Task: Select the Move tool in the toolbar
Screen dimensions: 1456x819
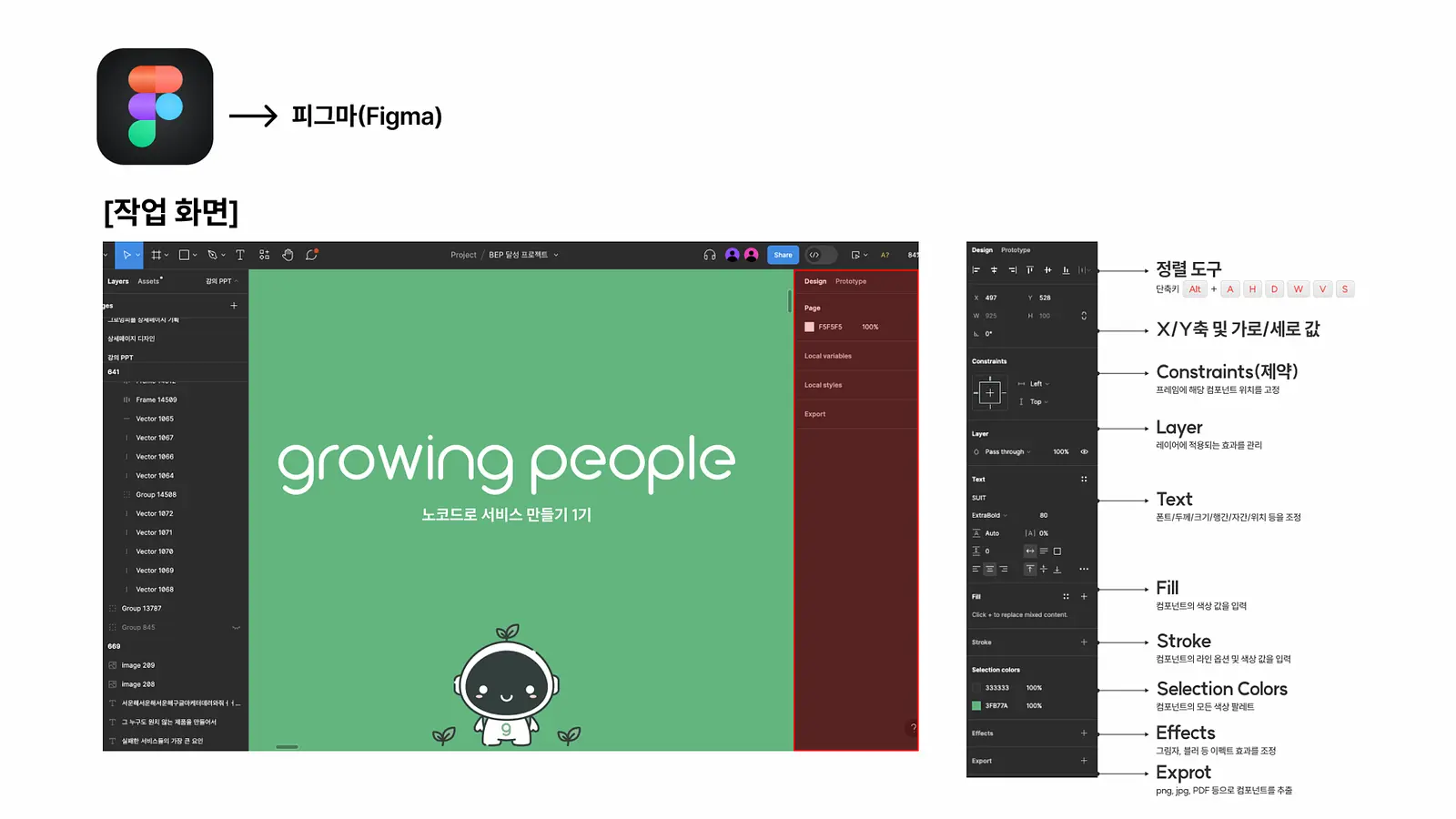Action: click(x=127, y=255)
